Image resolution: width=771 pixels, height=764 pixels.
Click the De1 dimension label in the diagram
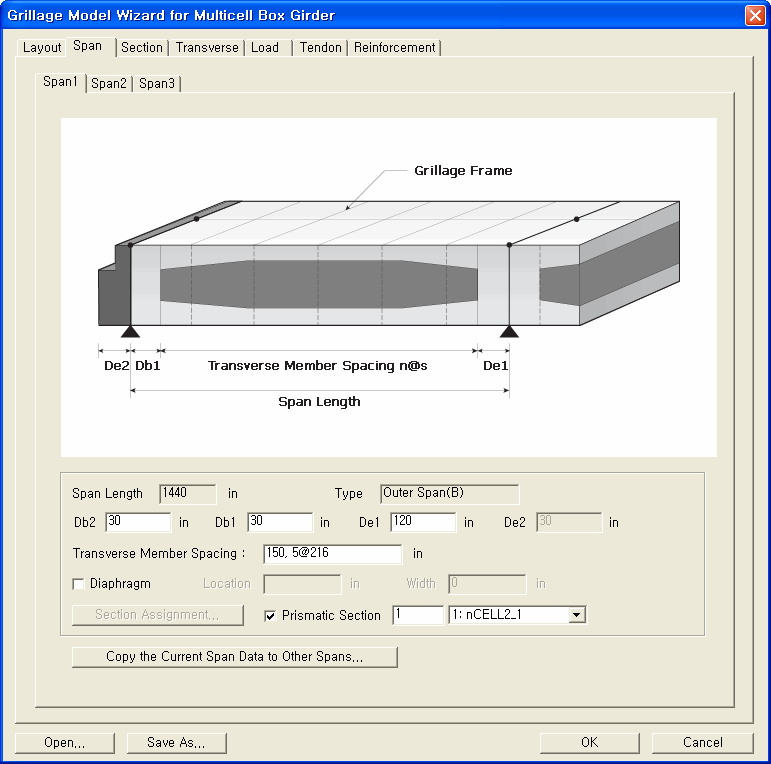click(495, 366)
